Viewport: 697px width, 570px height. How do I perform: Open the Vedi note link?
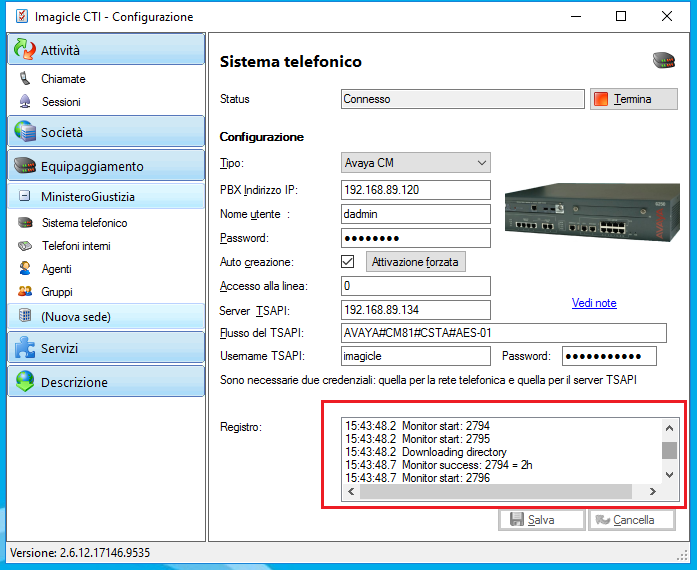click(x=594, y=303)
